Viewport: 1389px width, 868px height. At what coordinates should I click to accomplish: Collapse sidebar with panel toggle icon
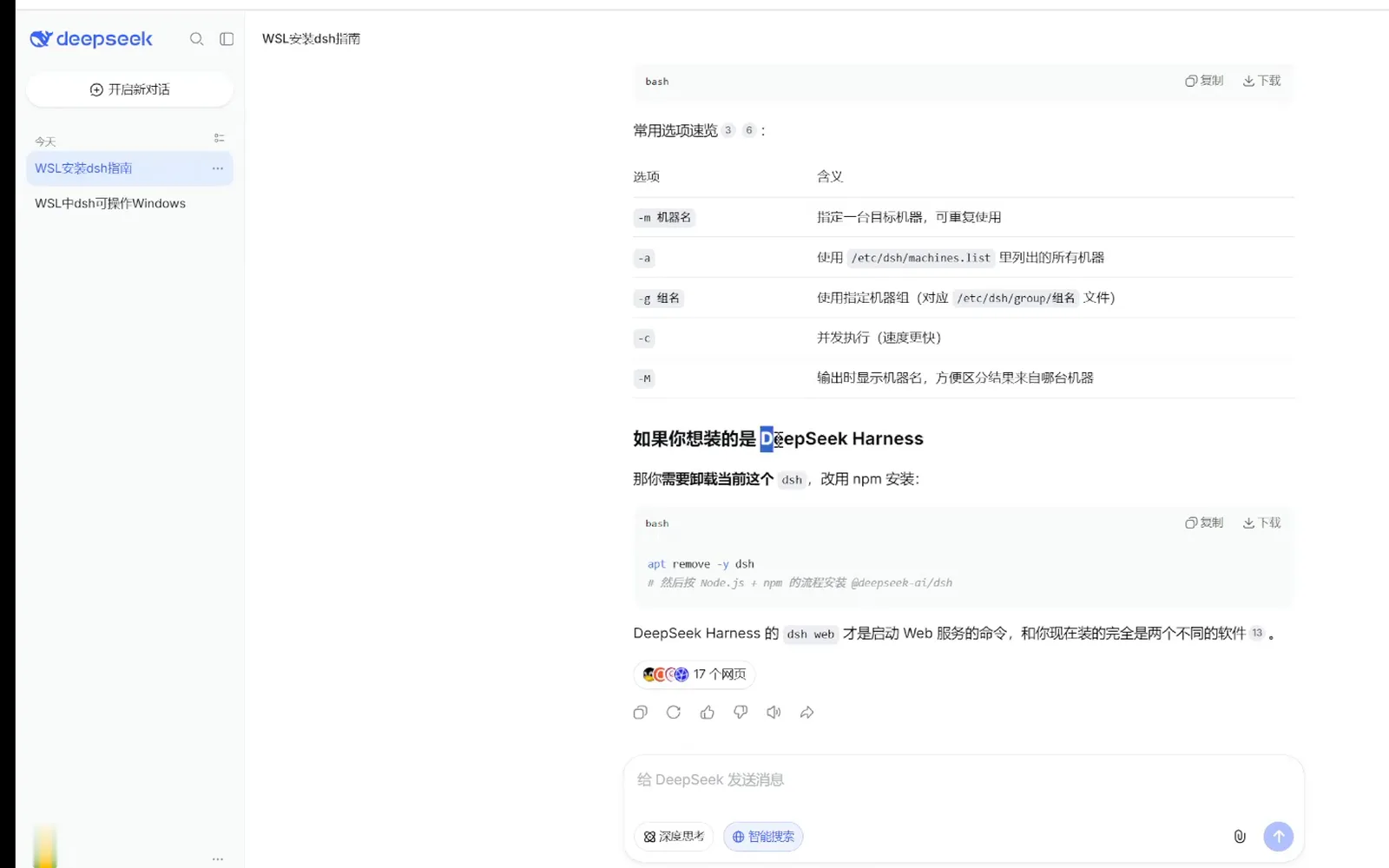point(227,39)
